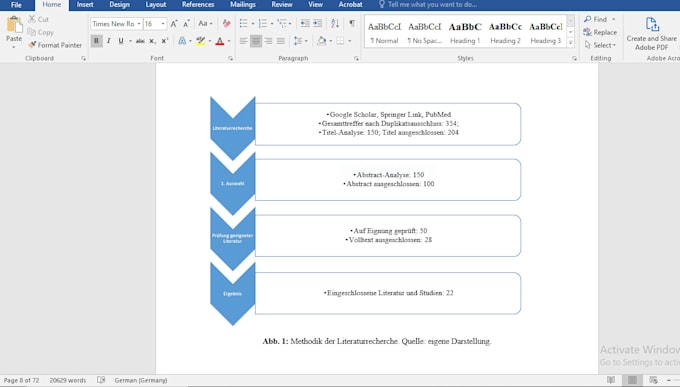Switch to the Design tab
This screenshot has height=387, width=680.
coord(119,5)
